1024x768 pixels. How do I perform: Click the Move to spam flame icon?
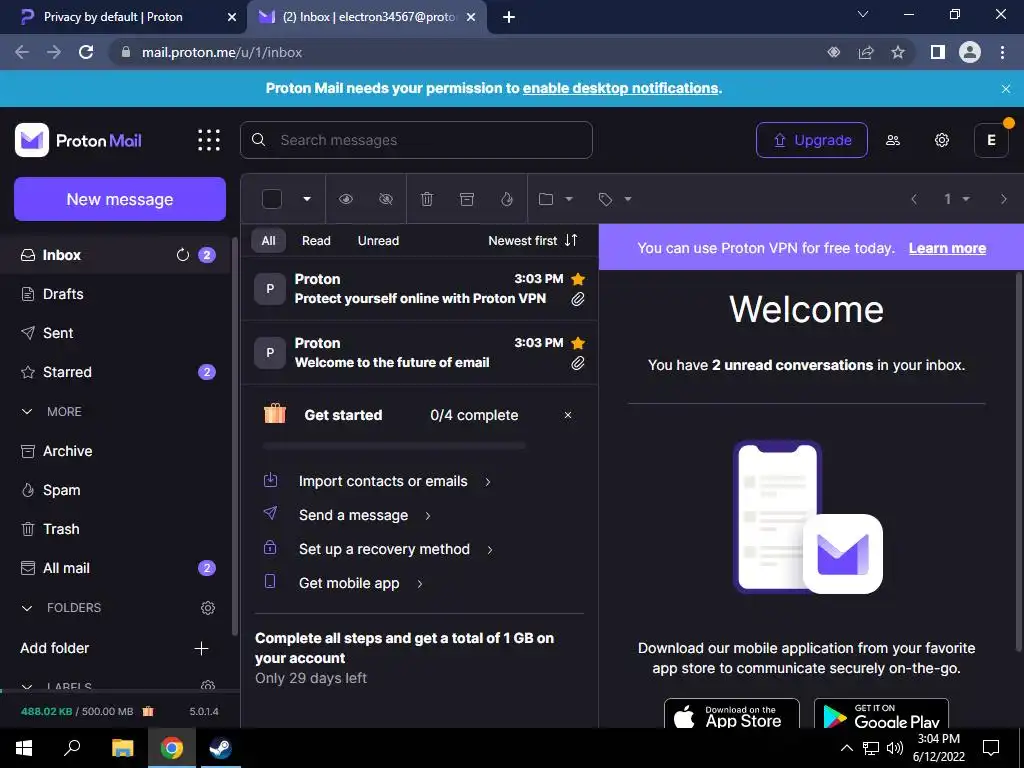[507, 199]
